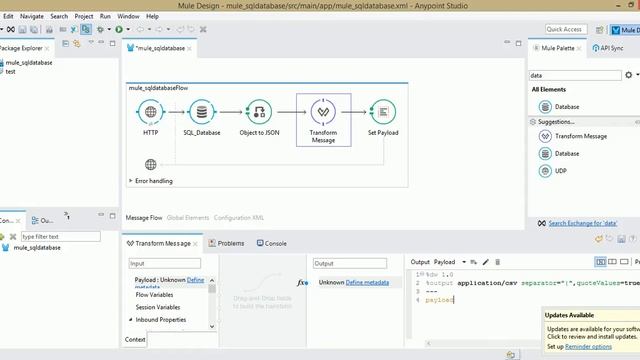Click the Input filter field

click(x=164, y=264)
